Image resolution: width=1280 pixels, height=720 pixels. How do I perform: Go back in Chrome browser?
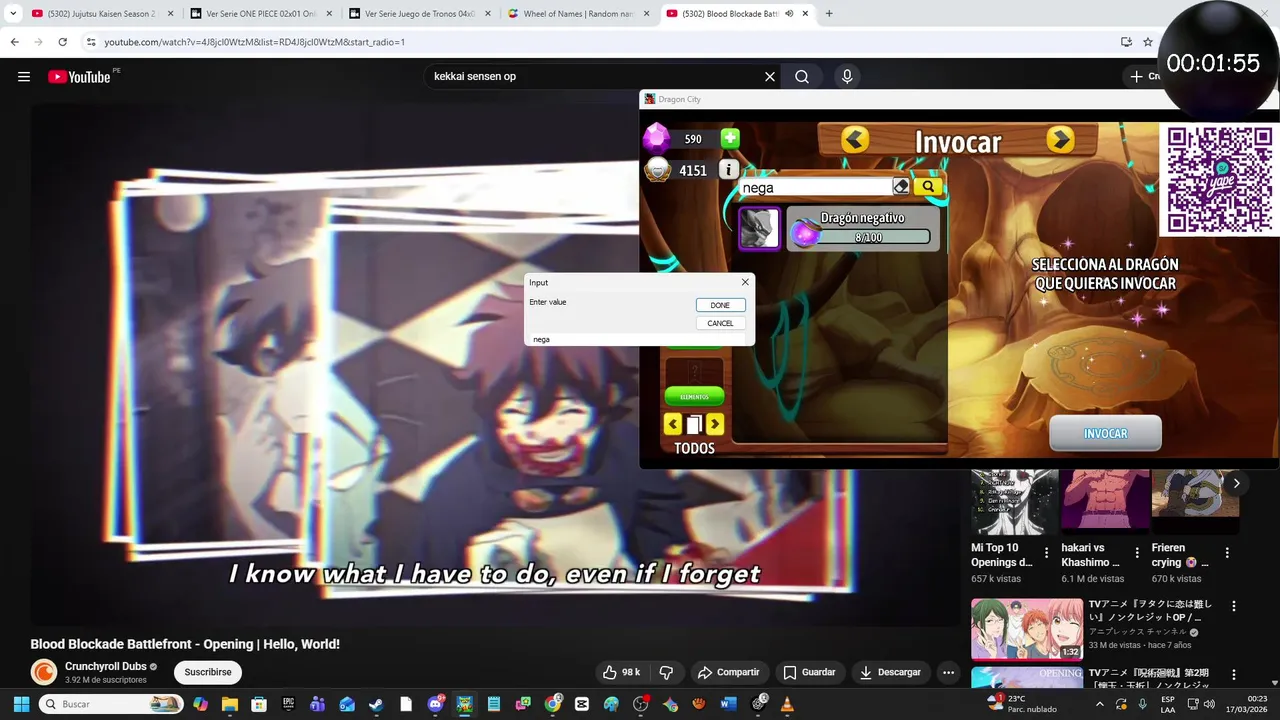(14, 42)
